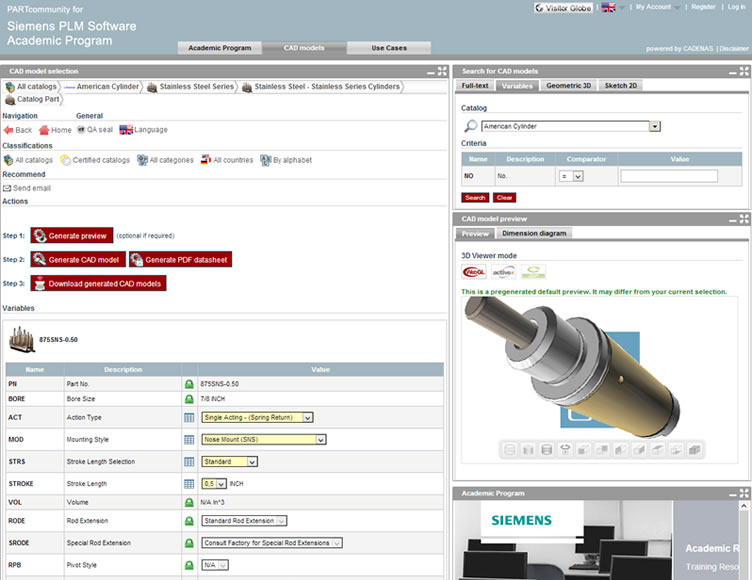Open UK flag language selector in header
Image resolution: width=752 pixels, height=580 pixels.
(609, 7)
